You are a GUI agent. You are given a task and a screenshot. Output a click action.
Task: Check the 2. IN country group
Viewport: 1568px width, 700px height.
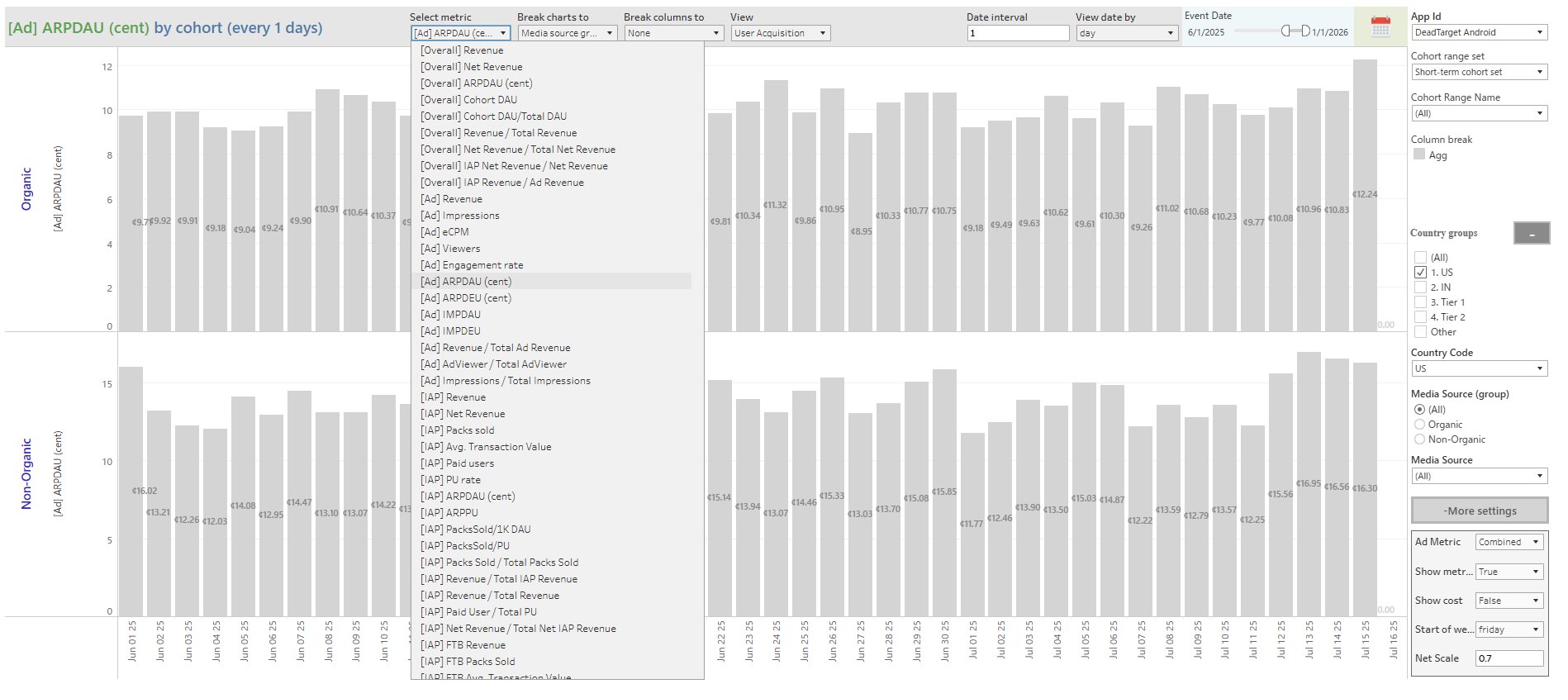1420,287
